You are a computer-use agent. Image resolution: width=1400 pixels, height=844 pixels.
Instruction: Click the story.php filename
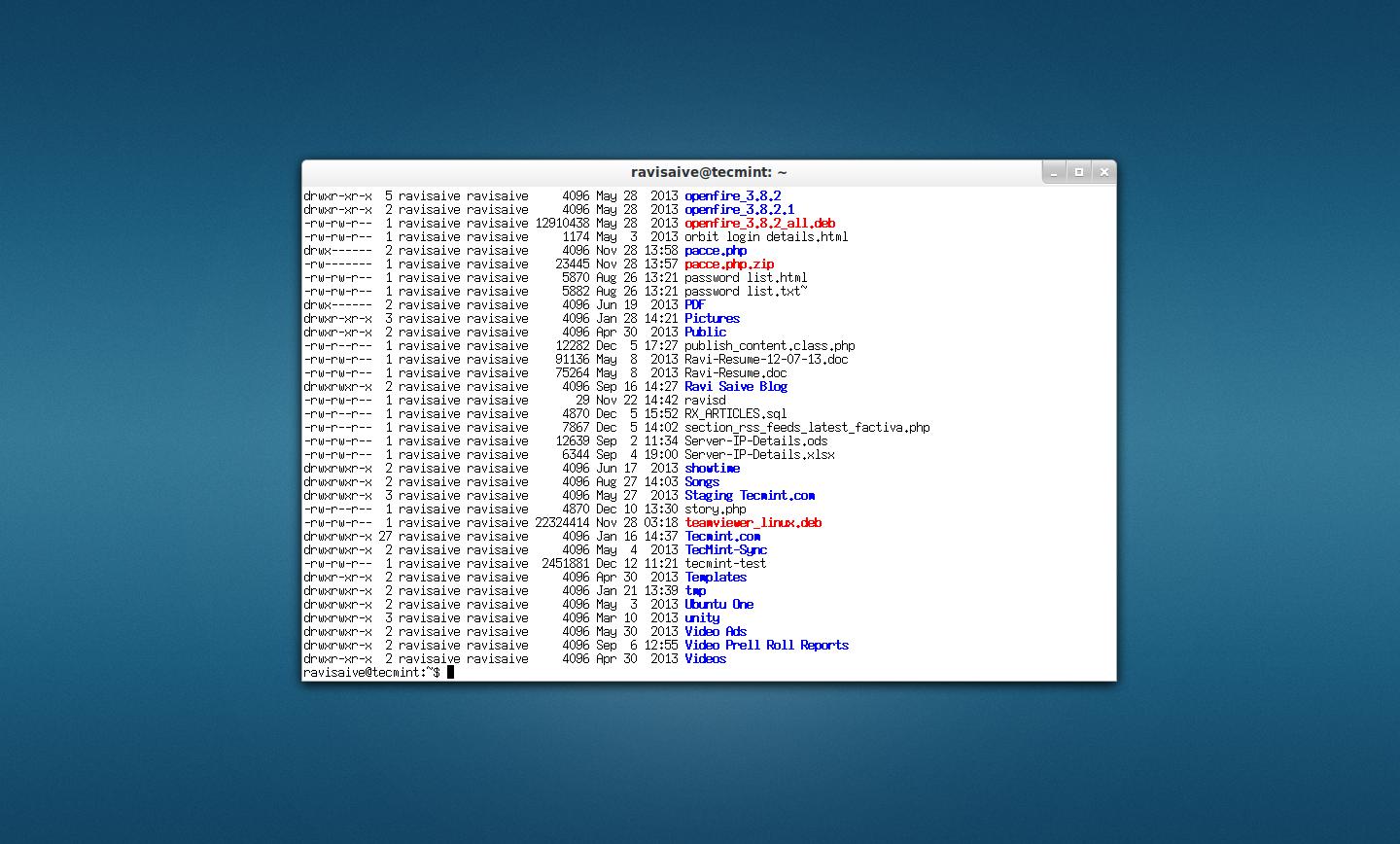point(716,509)
